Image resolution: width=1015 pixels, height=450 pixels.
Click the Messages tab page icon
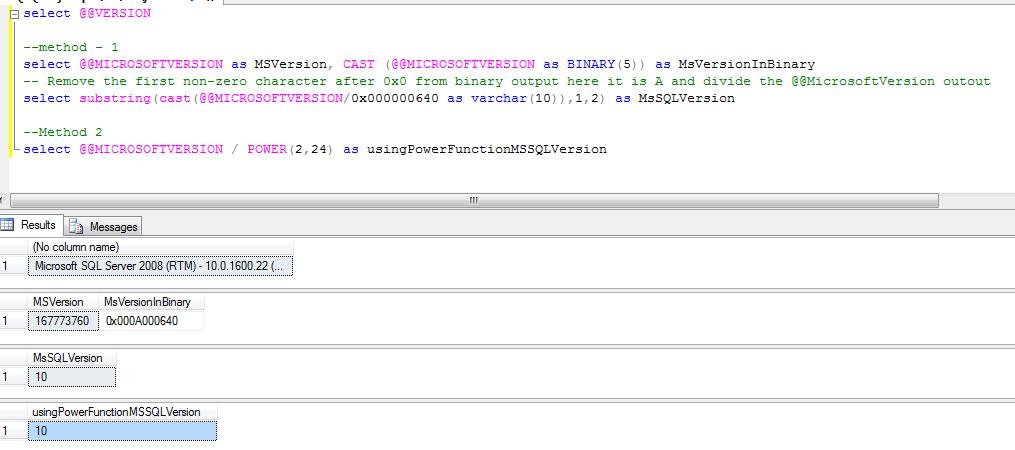coord(77,227)
